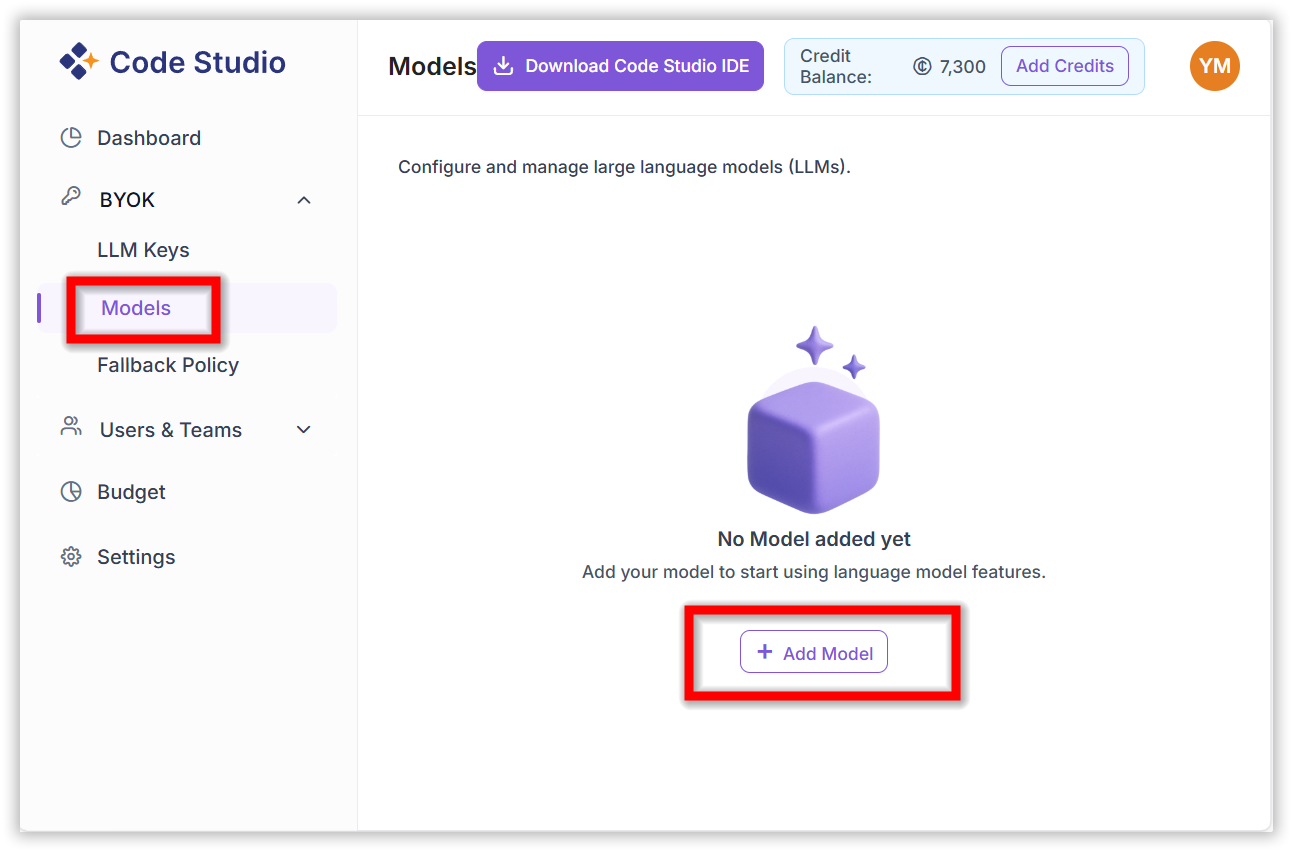Image resolution: width=1293 pixels, height=852 pixels.
Task: Click the Add Credits button
Action: pyautogui.click(x=1064, y=65)
